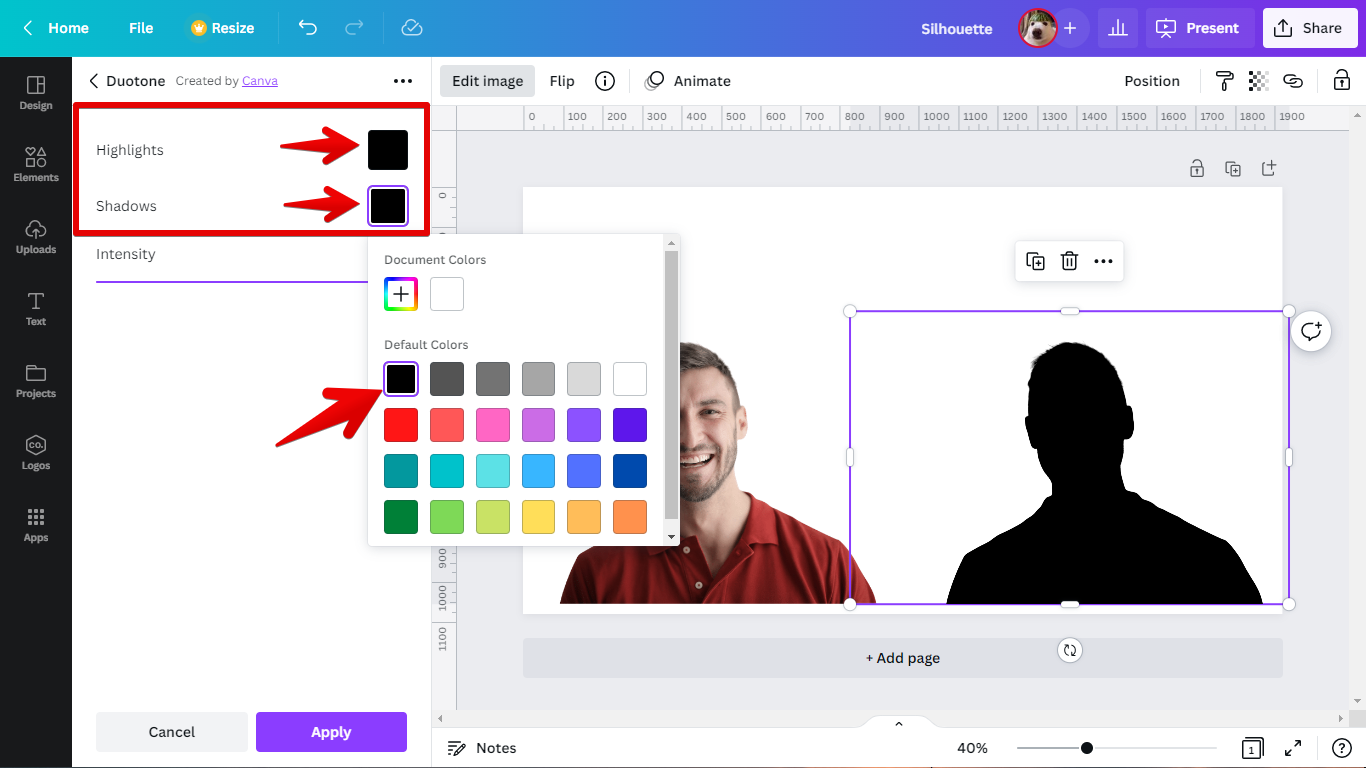This screenshot has width=1366, height=768.
Task: Click the Apply button
Action: (x=331, y=732)
